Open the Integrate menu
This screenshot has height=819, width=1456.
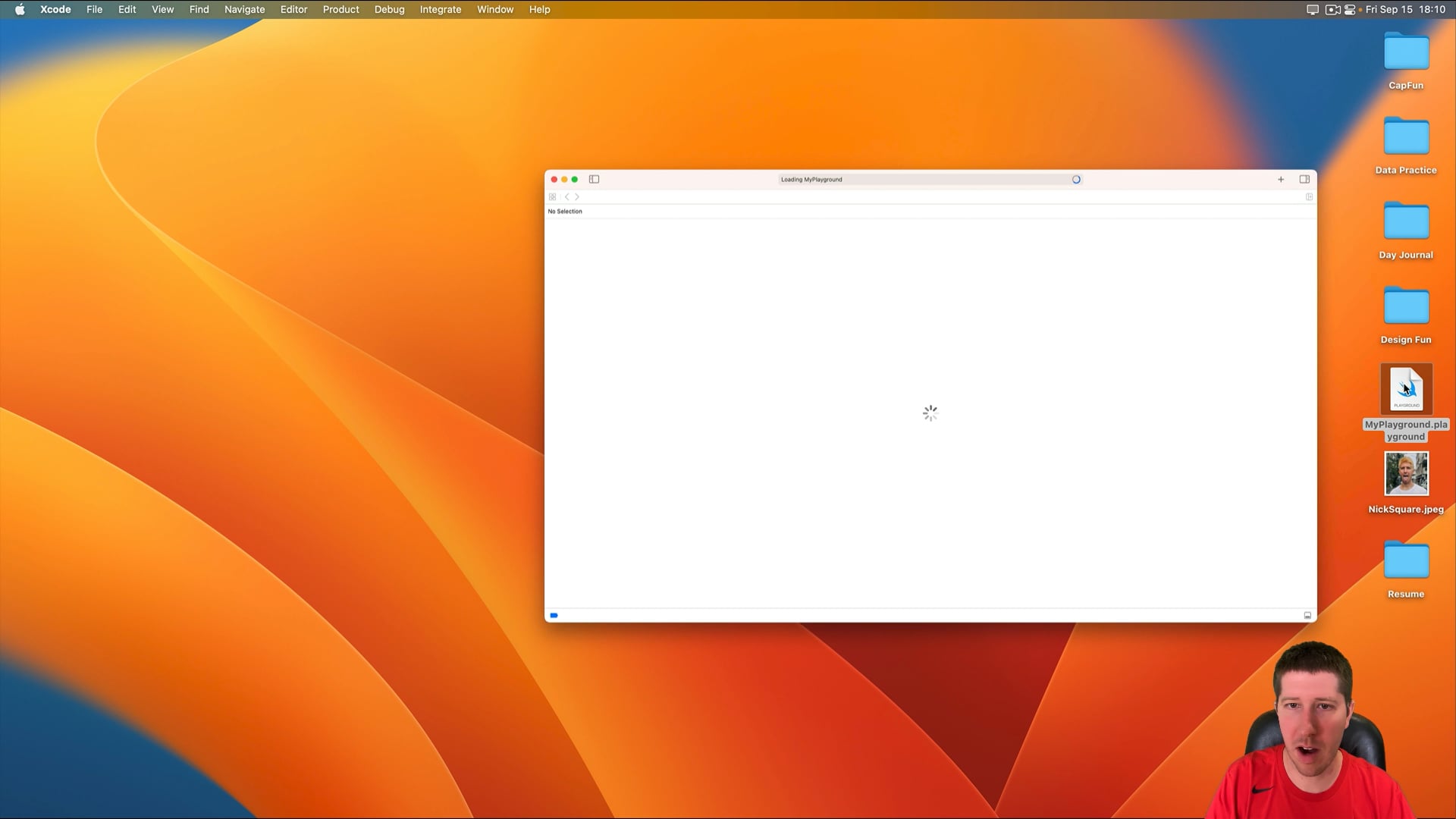[x=441, y=10]
